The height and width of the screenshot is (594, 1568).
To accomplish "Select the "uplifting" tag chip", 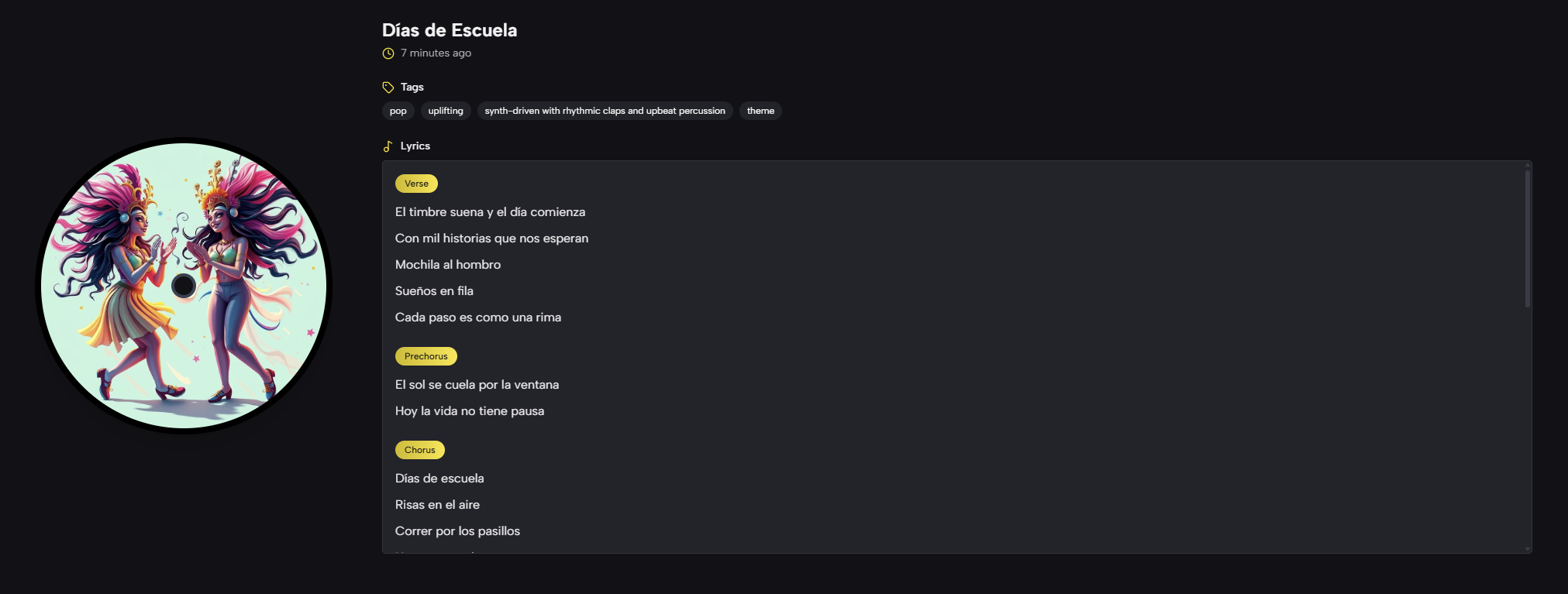I will [446, 111].
